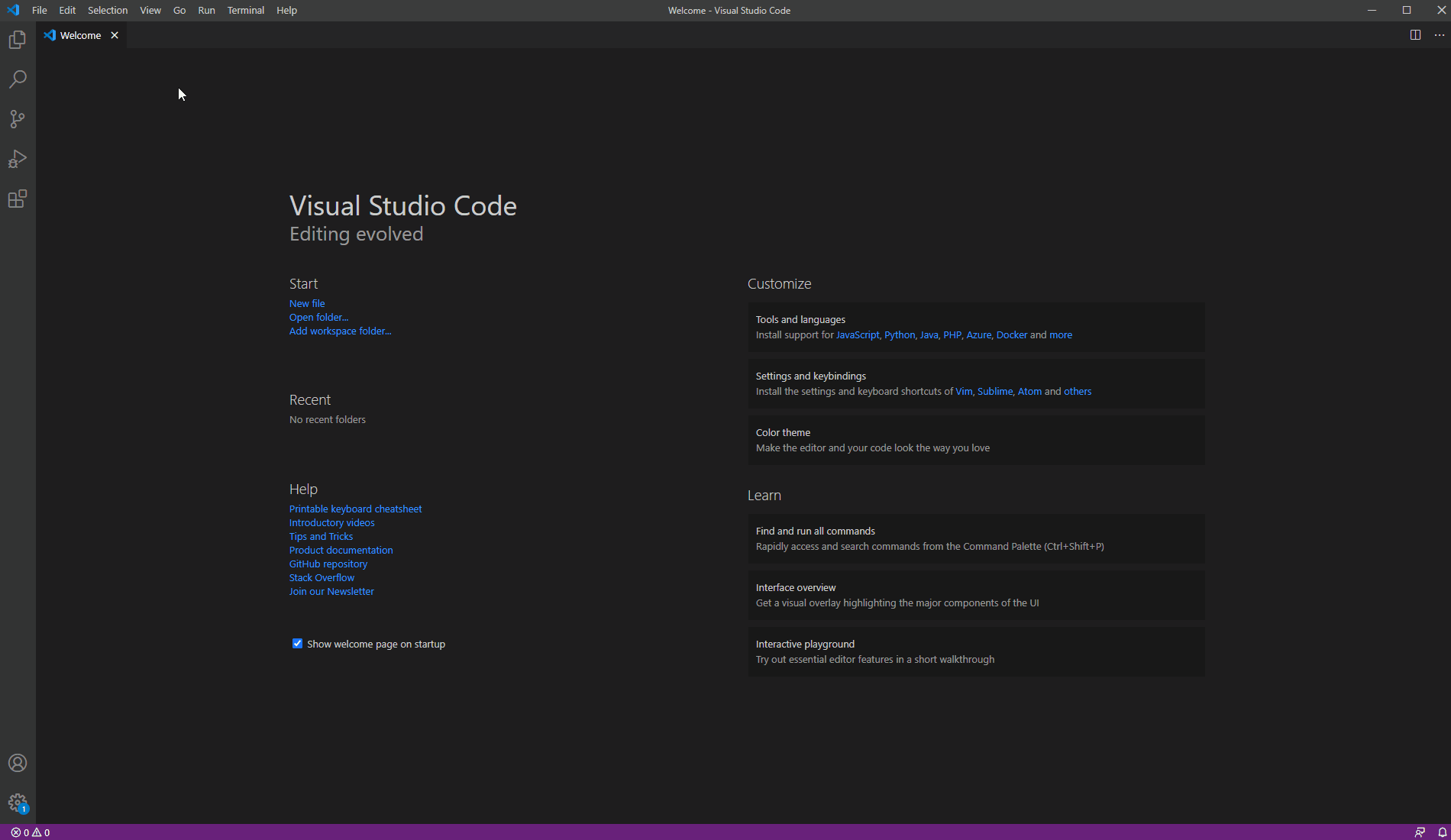Screen dimensions: 1451x840
Task: Open the Extensions view
Action: [x=18, y=199]
